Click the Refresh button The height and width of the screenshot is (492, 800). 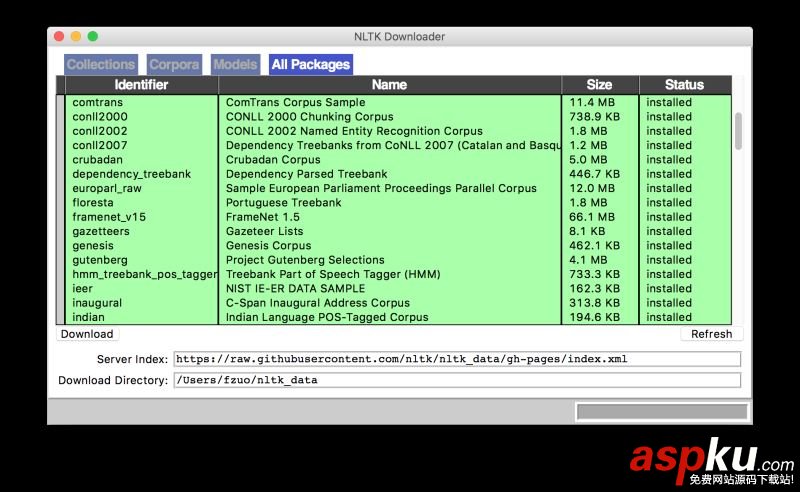[x=711, y=334]
